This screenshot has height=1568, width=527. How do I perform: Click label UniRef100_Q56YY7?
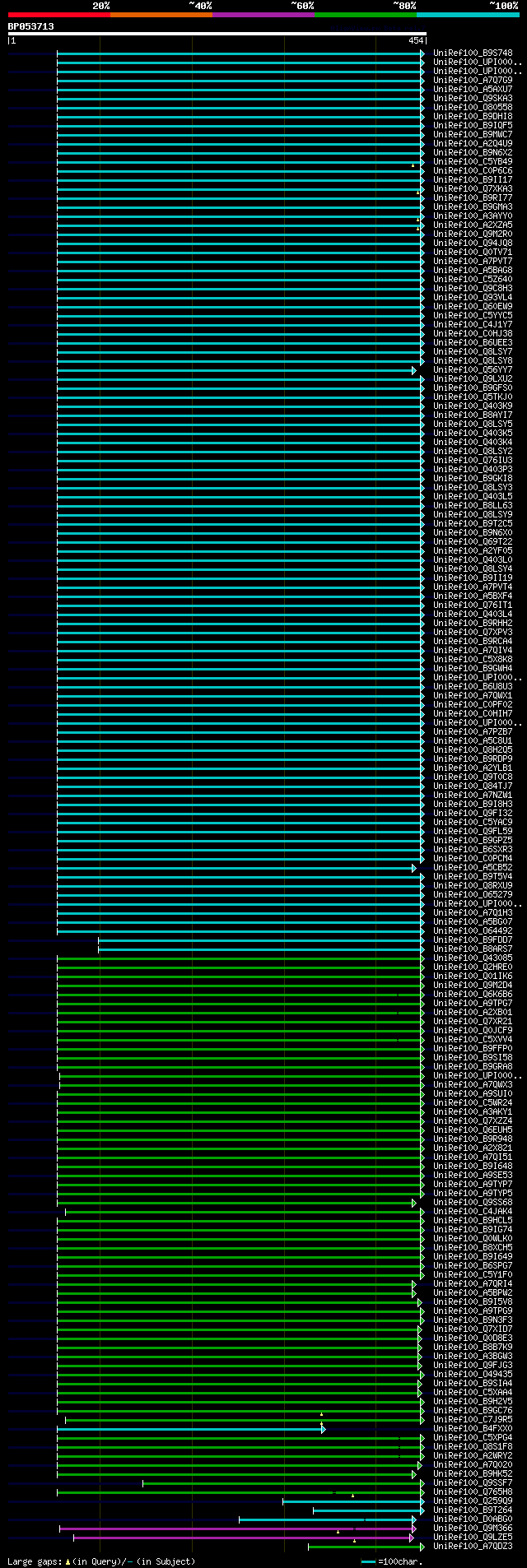click(x=473, y=369)
